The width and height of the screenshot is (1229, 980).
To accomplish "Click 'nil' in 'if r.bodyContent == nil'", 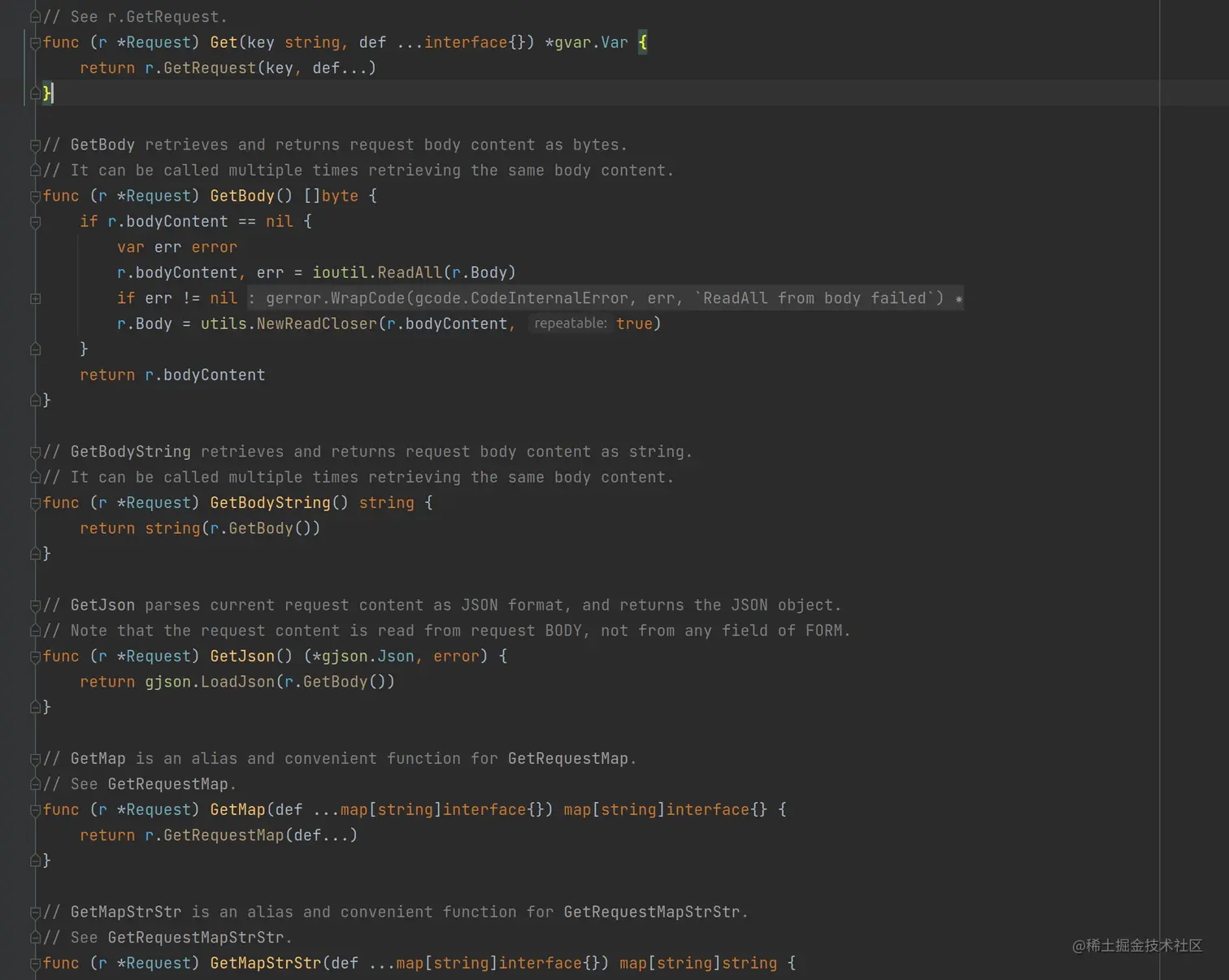I will [279, 221].
